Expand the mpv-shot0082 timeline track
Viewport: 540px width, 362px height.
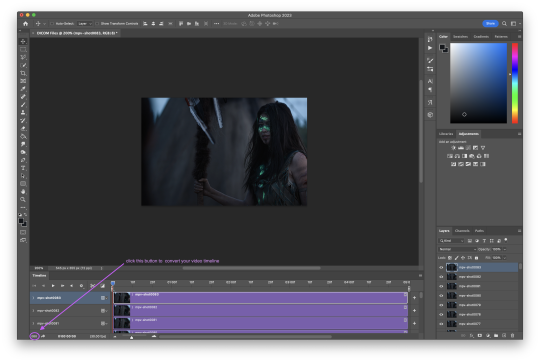33,311
